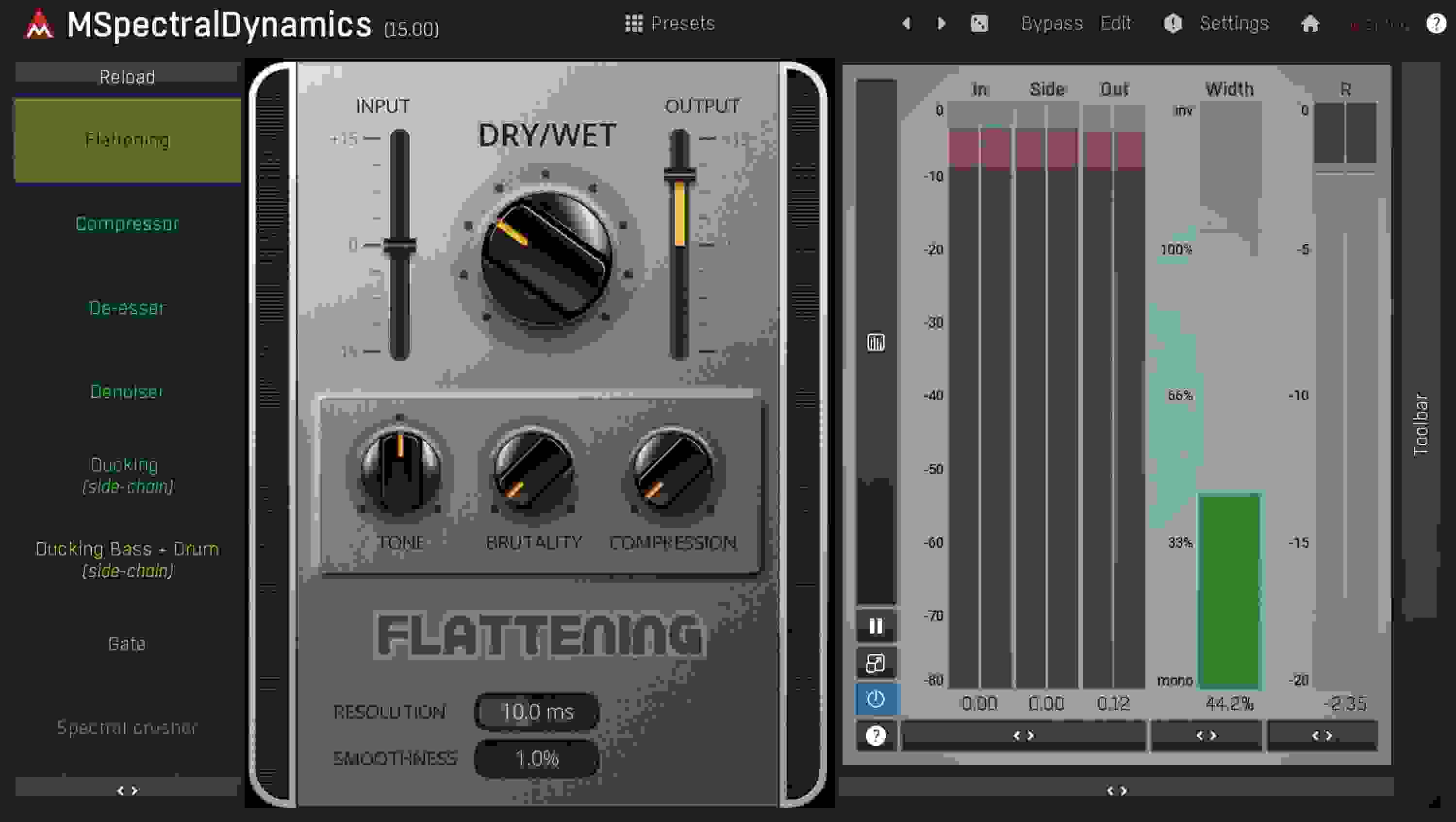The image size is (1456, 822).
Task: Pause the meters with the pause icon
Action: coord(876,626)
